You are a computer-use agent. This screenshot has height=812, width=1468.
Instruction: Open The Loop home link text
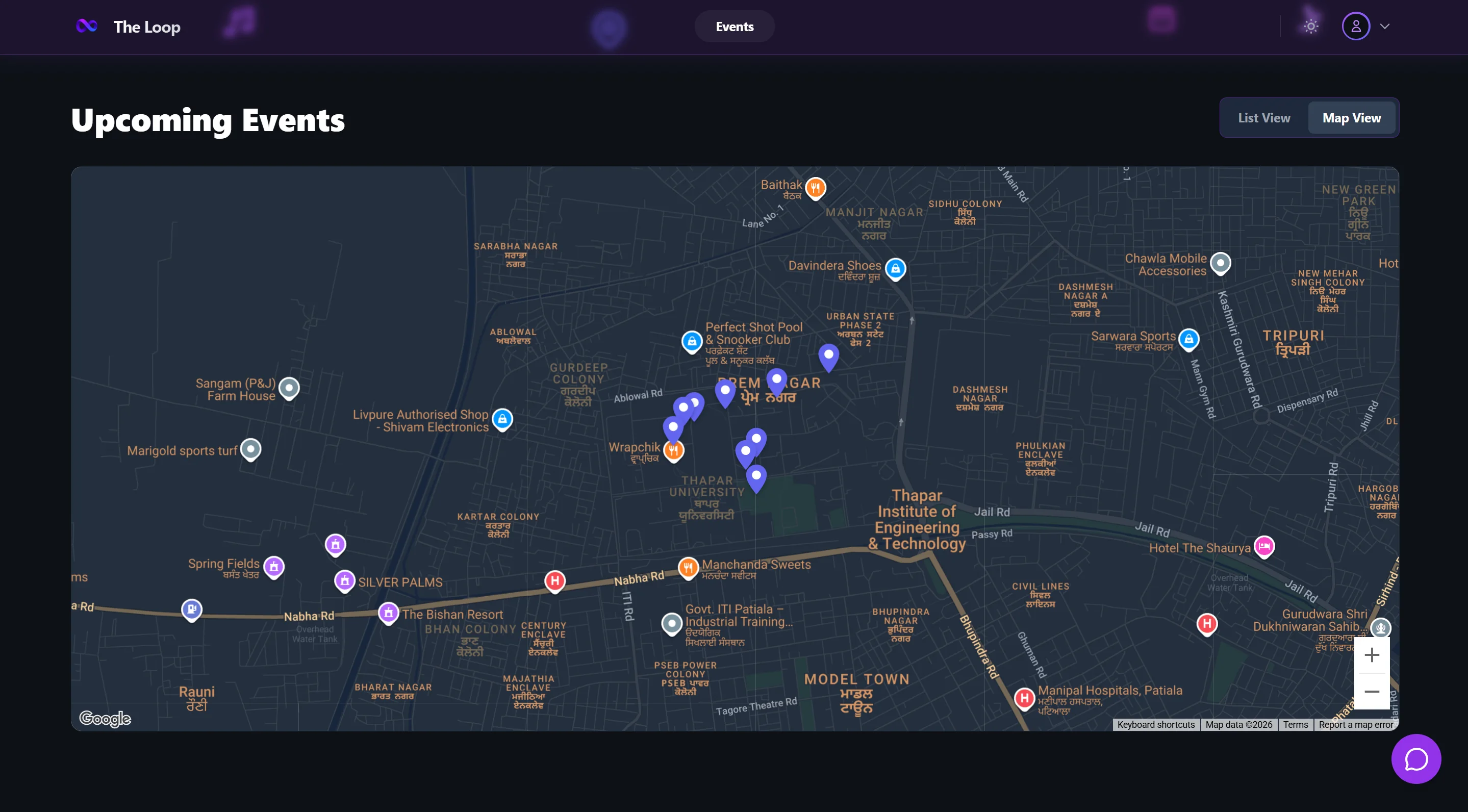tap(147, 27)
